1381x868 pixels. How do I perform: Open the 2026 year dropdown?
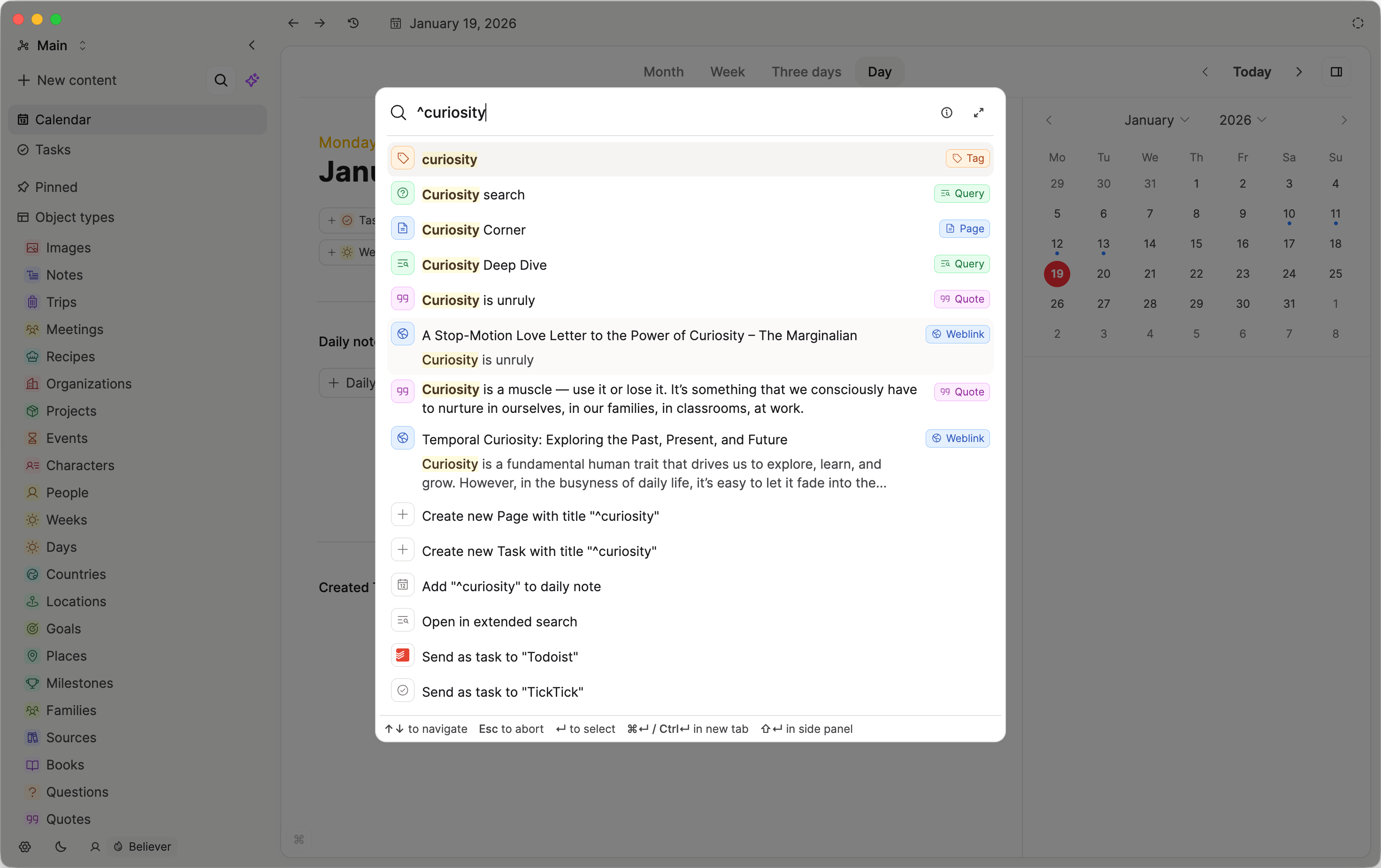click(x=1242, y=120)
